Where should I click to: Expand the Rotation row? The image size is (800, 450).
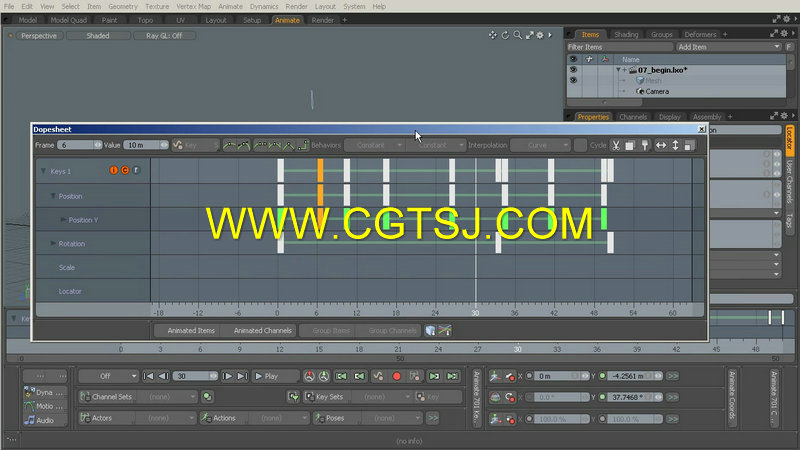53,244
